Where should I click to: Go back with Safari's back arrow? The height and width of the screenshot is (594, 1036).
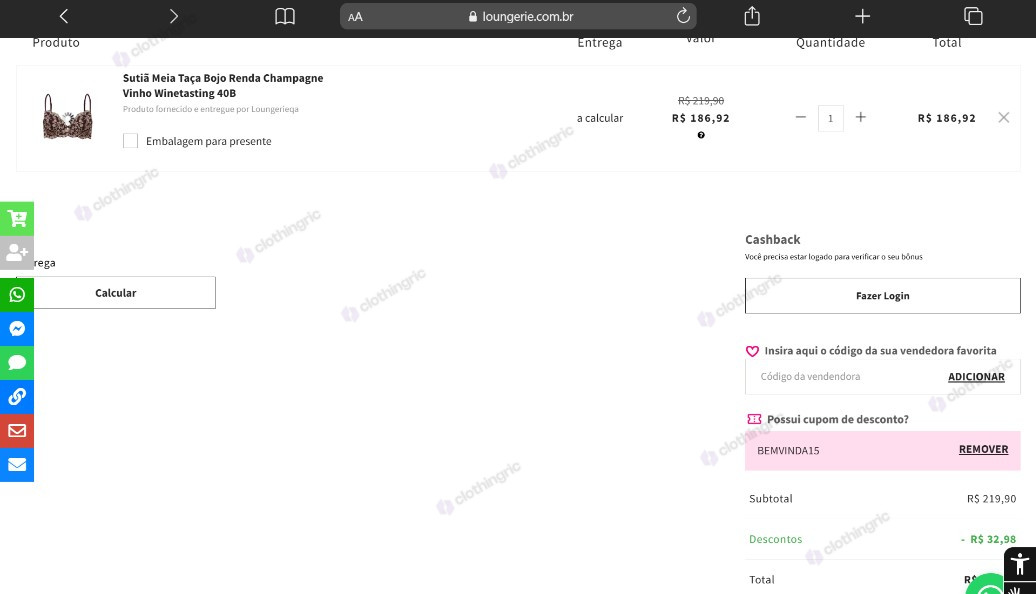[x=64, y=16]
